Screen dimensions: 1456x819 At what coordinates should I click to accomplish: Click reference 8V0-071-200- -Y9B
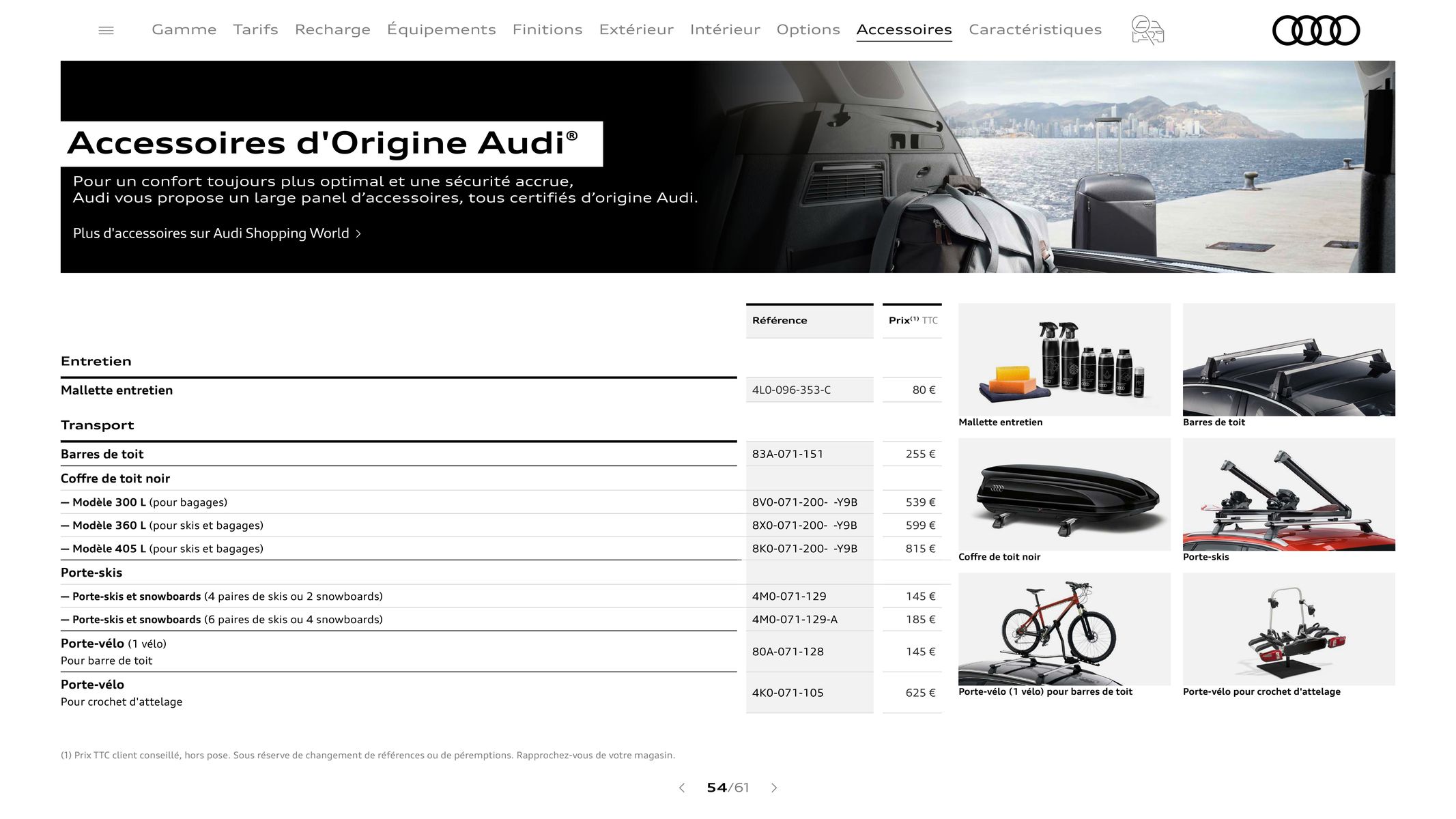(x=805, y=502)
